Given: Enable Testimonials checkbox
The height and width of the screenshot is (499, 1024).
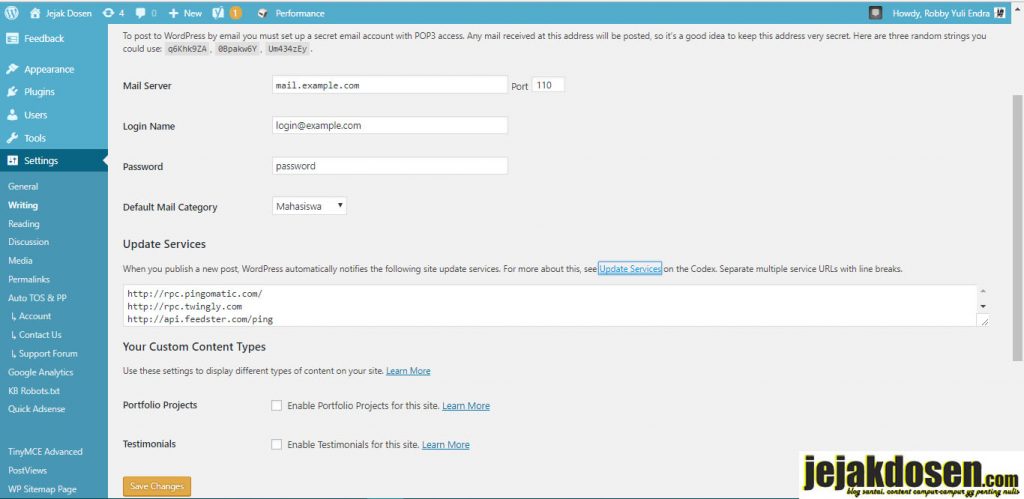Looking at the screenshot, I should click(276, 445).
